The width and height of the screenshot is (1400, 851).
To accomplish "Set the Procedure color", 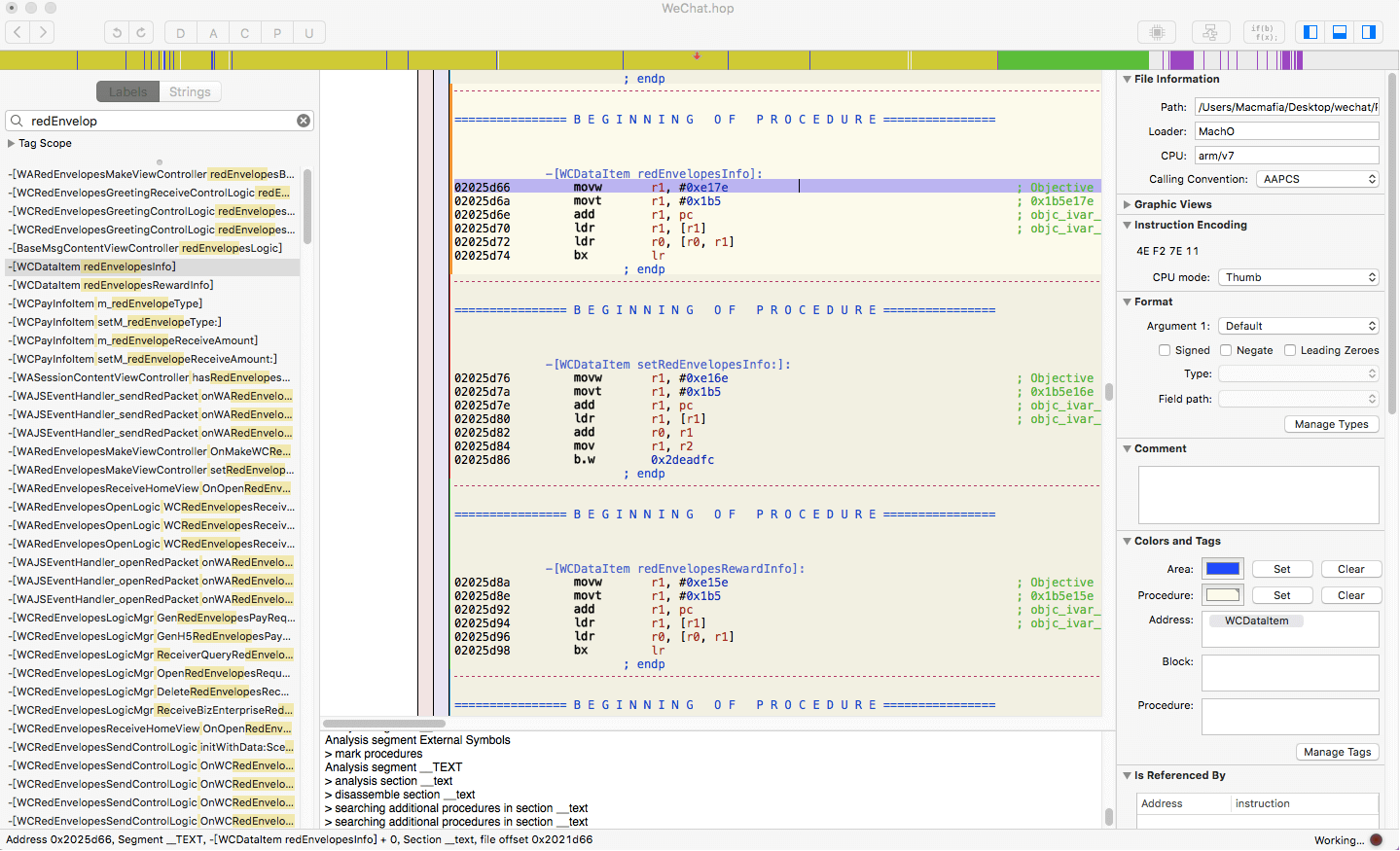I will [1281, 595].
